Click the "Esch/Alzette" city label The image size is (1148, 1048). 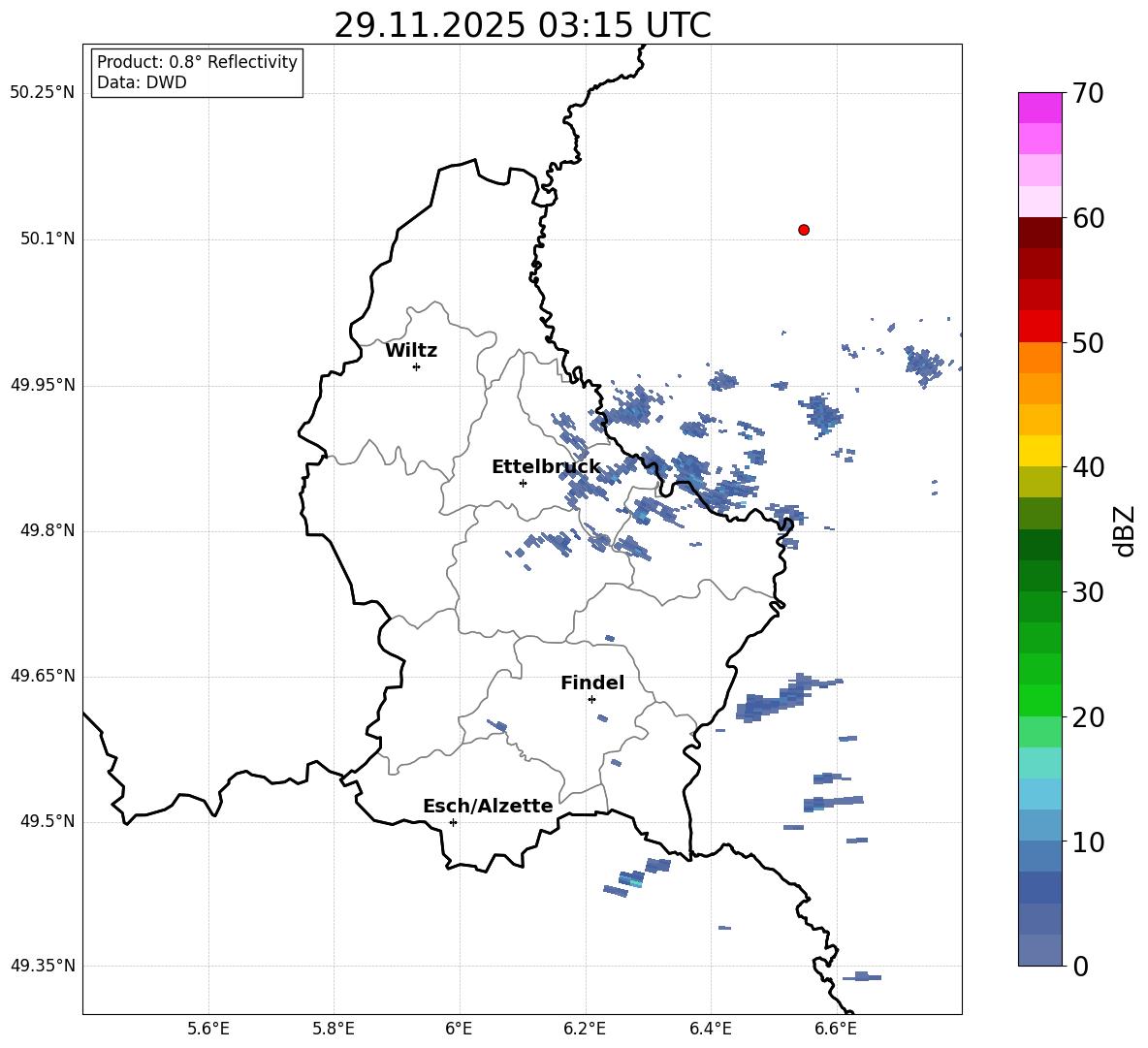[x=488, y=807]
